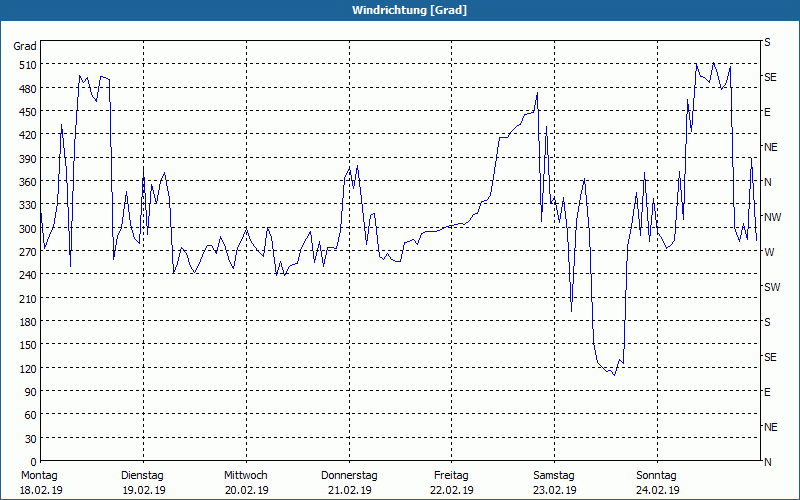The image size is (800, 500).
Task: Select the 480 value on left axis
Action: pos(29,89)
